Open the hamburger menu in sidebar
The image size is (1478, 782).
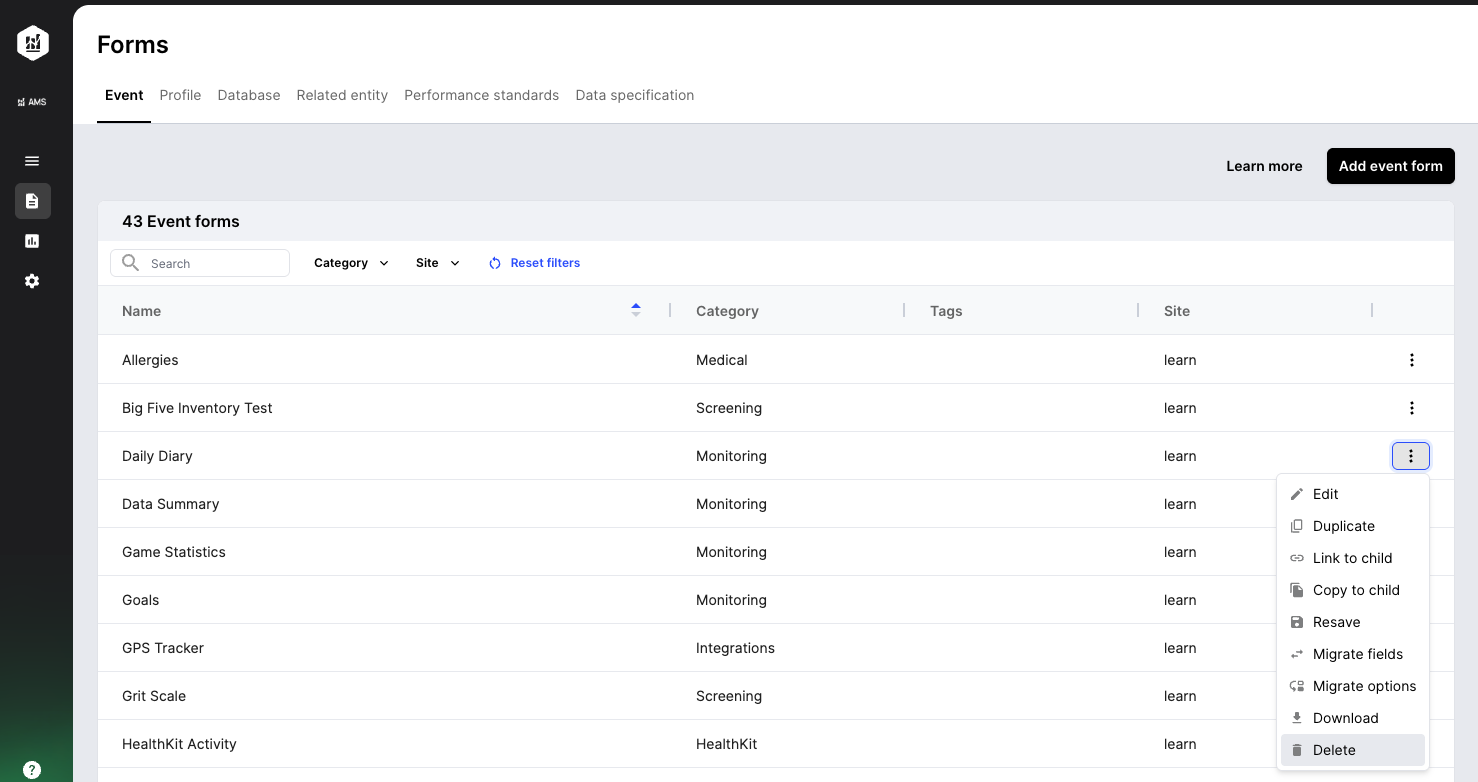[32, 161]
